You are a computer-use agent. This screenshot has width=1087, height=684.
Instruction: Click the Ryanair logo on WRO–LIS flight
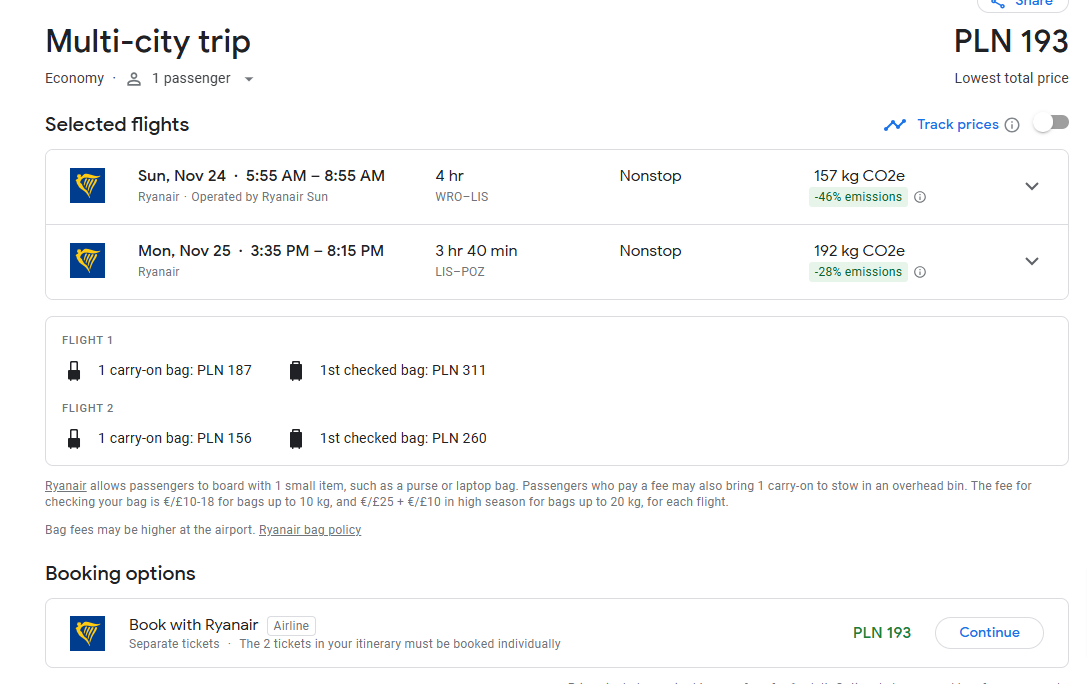(x=87, y=186)
